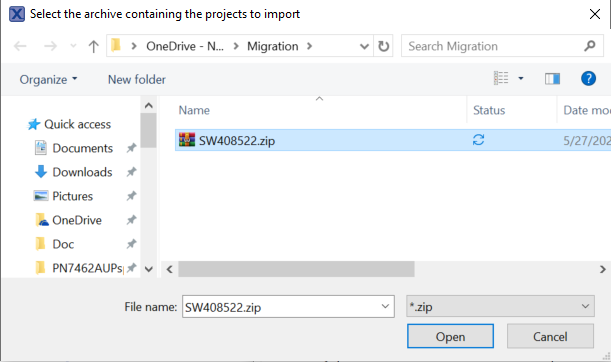Click the back navigation arrow

[x=20, y=46]
